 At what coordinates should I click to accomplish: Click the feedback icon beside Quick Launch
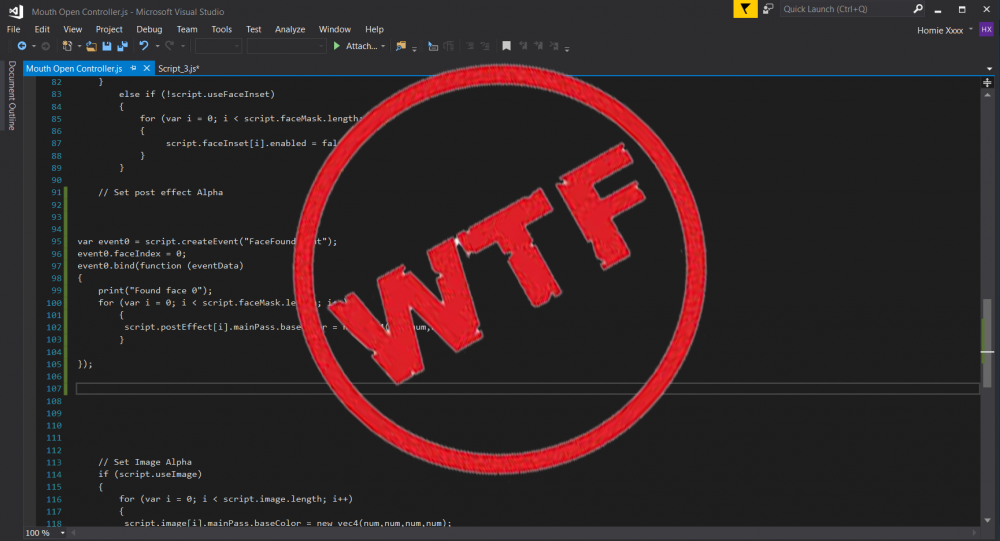tap(768, 9)
